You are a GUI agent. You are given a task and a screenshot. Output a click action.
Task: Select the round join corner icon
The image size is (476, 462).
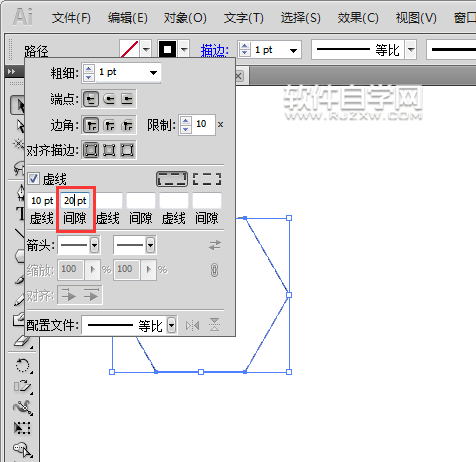[x=109, y=125]
